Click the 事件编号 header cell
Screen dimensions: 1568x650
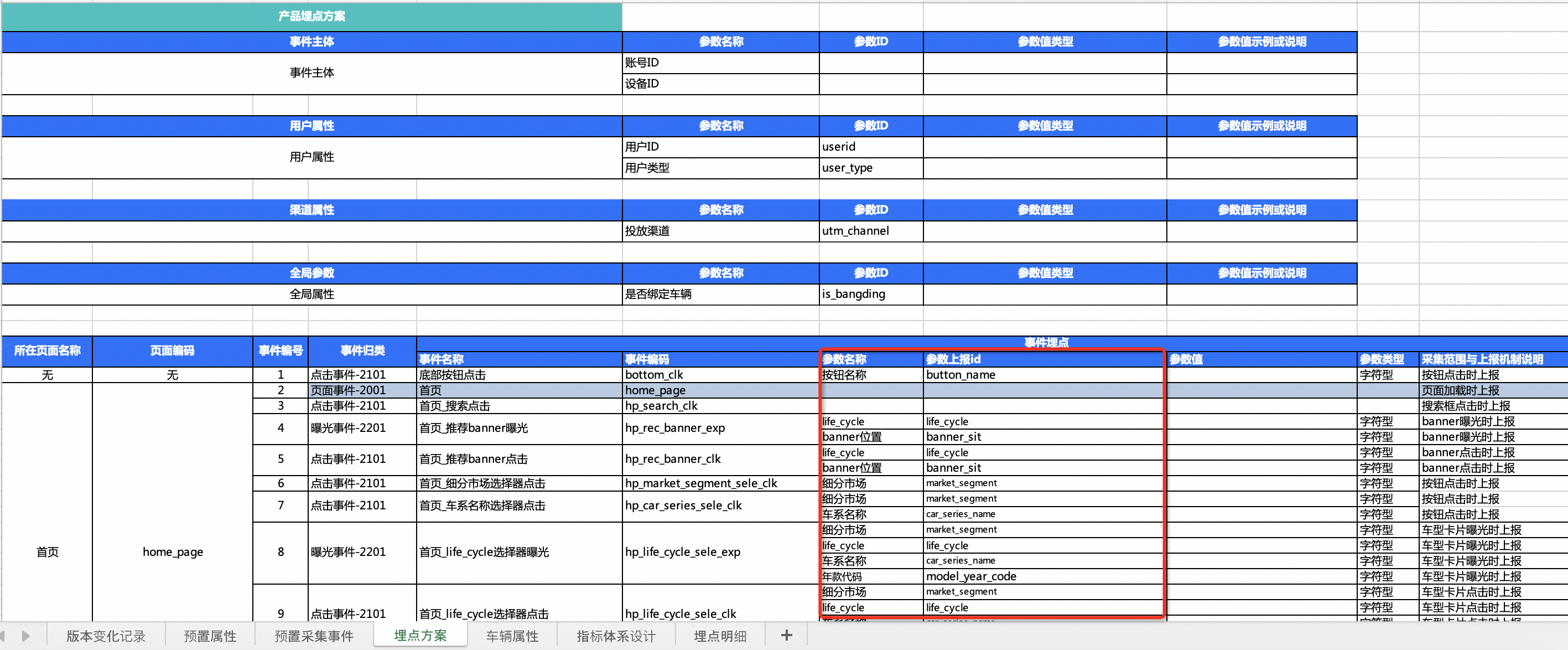tap(281, 351)
